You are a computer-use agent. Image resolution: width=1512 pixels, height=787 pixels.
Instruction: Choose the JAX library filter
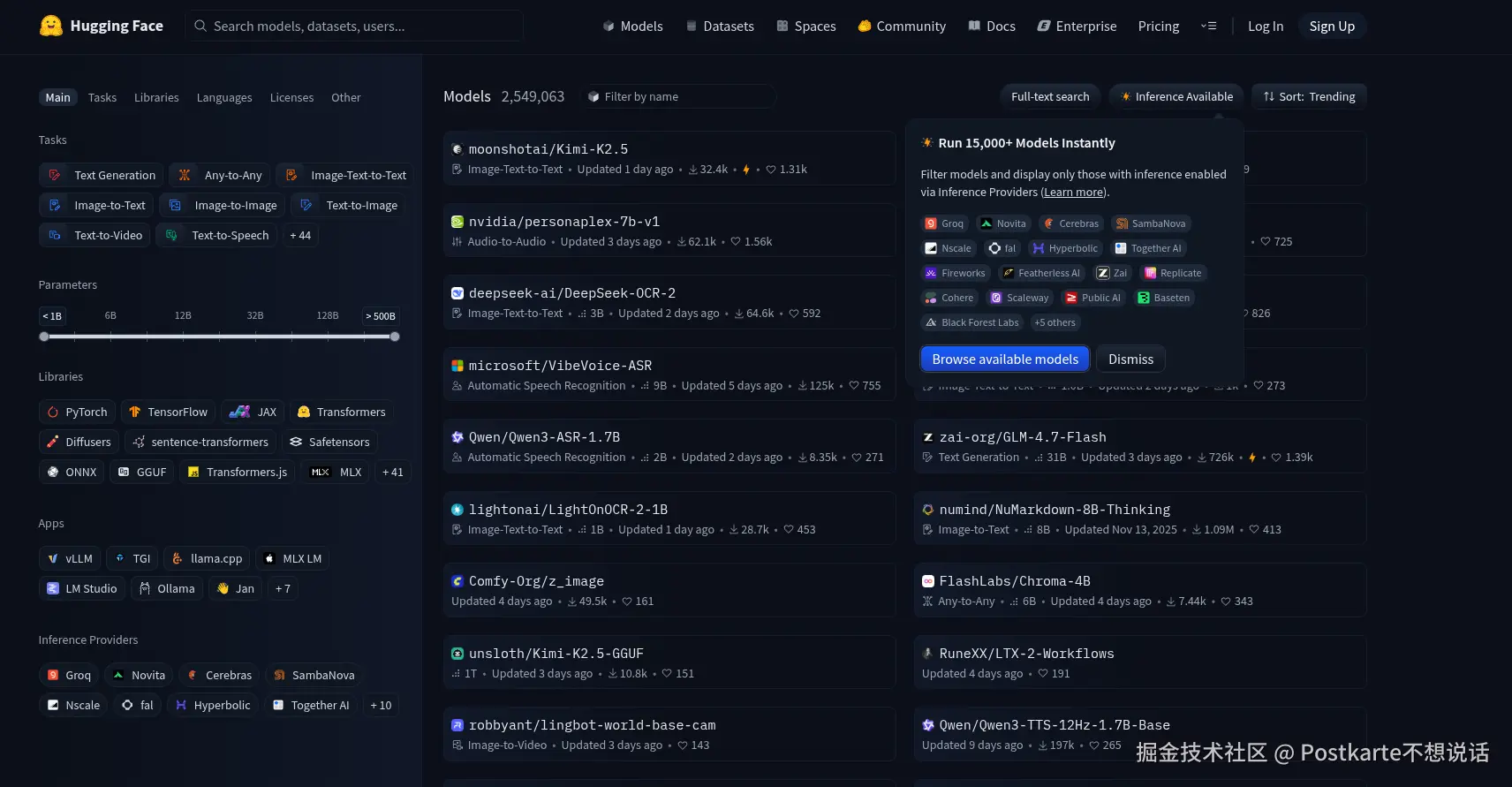253,412
